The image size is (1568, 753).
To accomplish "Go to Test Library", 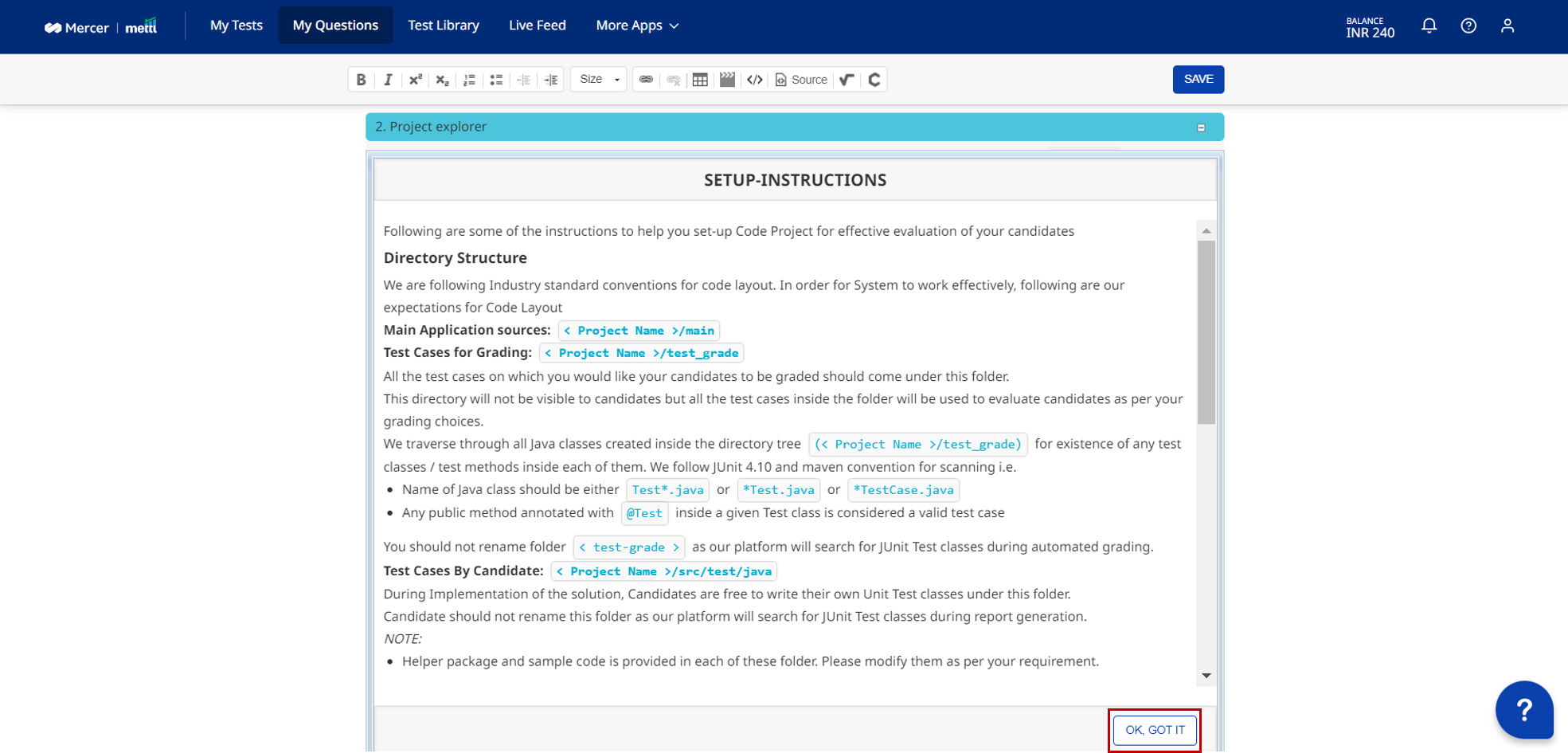I will tap(444, 25).
